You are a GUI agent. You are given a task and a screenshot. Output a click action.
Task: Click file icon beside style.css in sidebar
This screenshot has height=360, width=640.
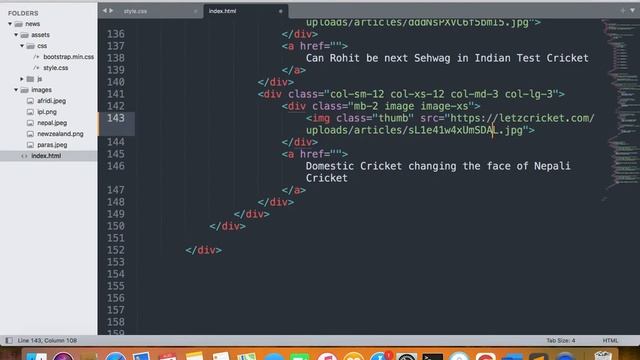click(x=36, y=68)
